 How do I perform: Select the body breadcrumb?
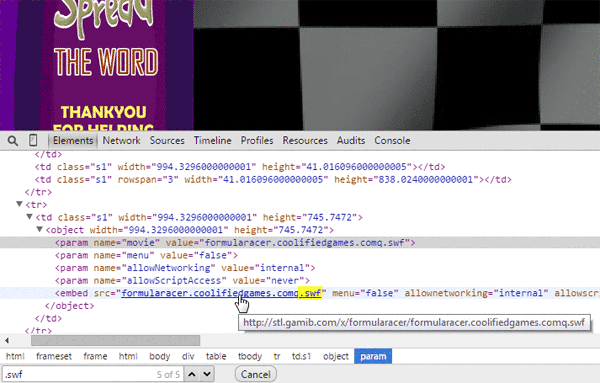(x=160, y=356)
